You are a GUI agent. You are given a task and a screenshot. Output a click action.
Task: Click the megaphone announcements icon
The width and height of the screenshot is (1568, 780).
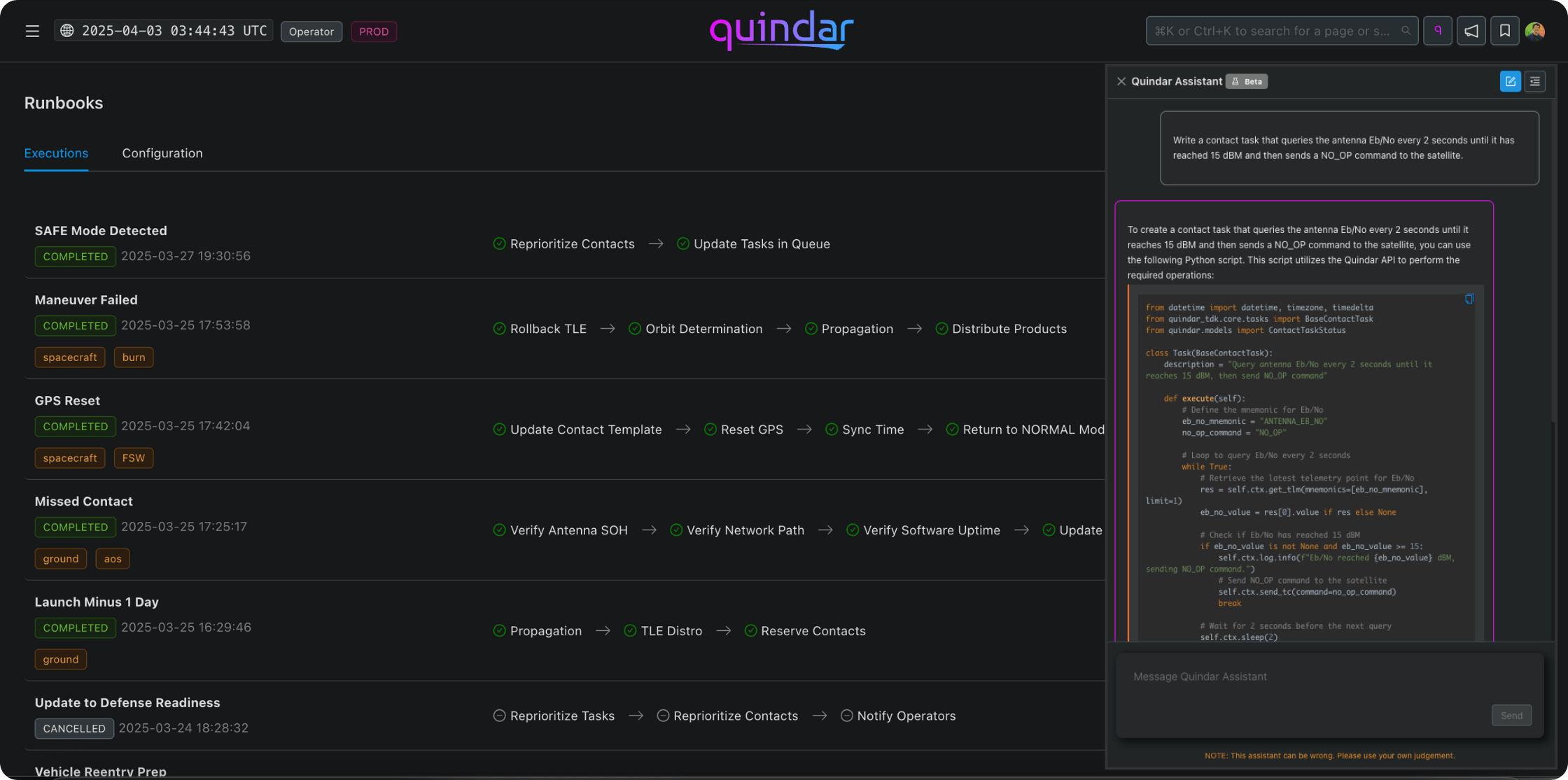pyautogui.click(x=1471, y=31)
